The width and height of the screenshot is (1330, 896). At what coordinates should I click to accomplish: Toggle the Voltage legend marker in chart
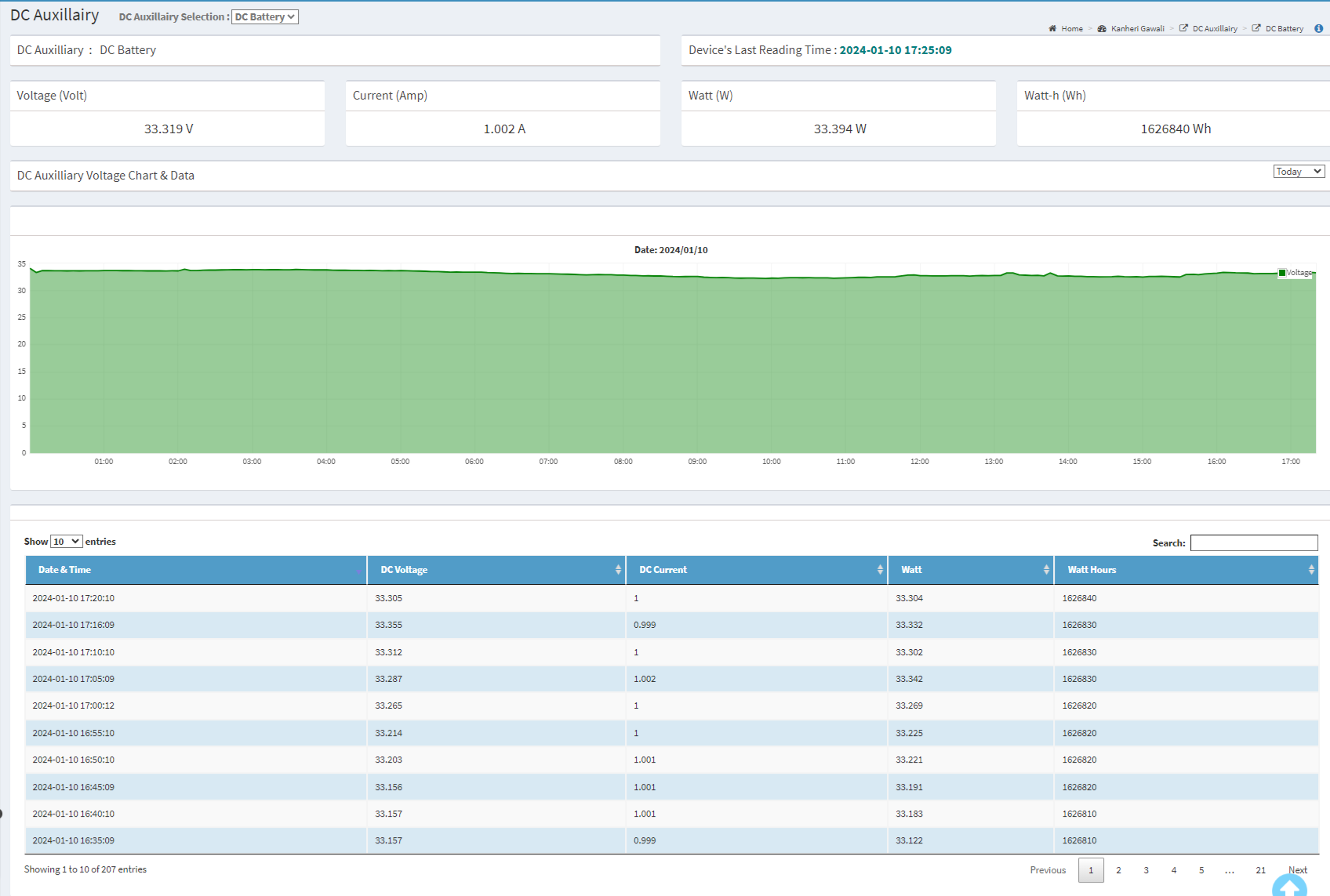point(1282,273)
